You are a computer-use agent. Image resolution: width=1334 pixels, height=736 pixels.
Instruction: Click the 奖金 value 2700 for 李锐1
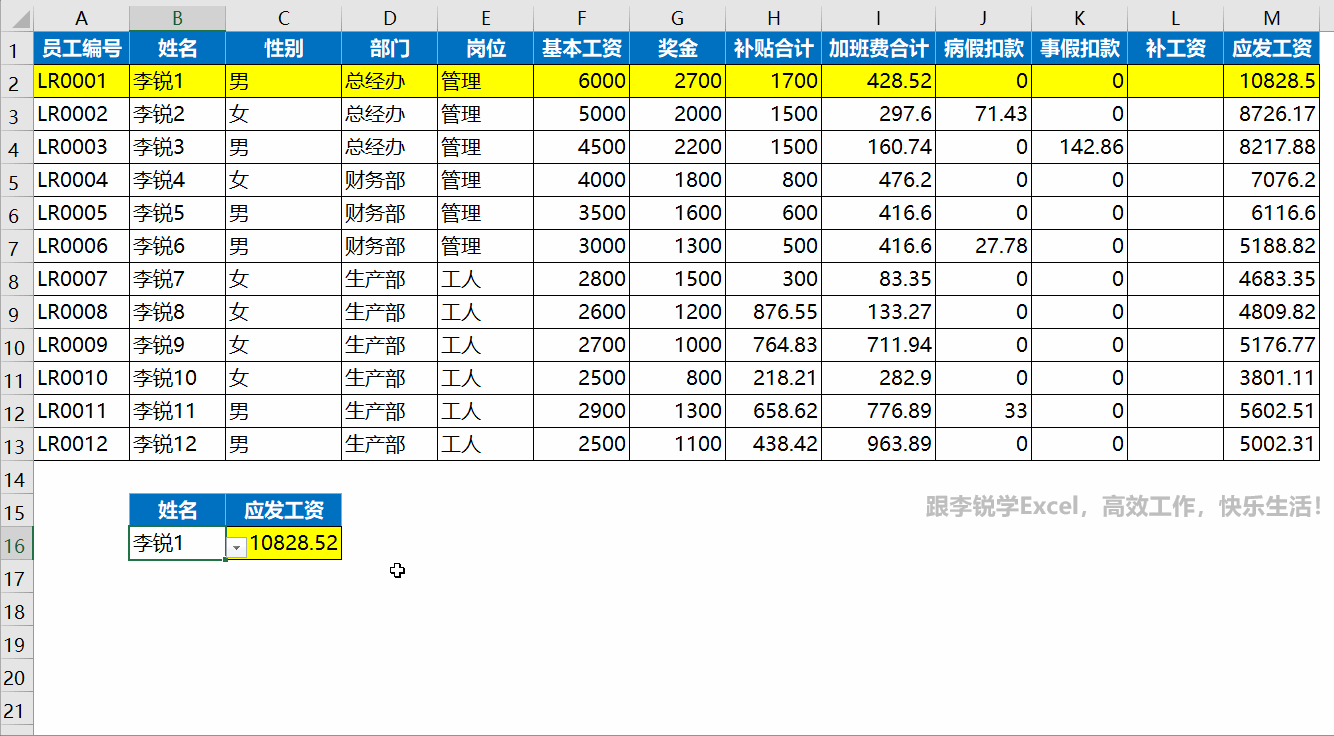[677, 80]
